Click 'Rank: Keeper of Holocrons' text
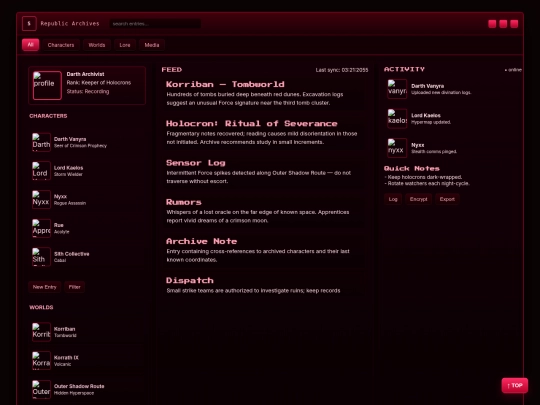Viewport: 540px width, 405px height. pyautogui.click(x=99, y=83)
